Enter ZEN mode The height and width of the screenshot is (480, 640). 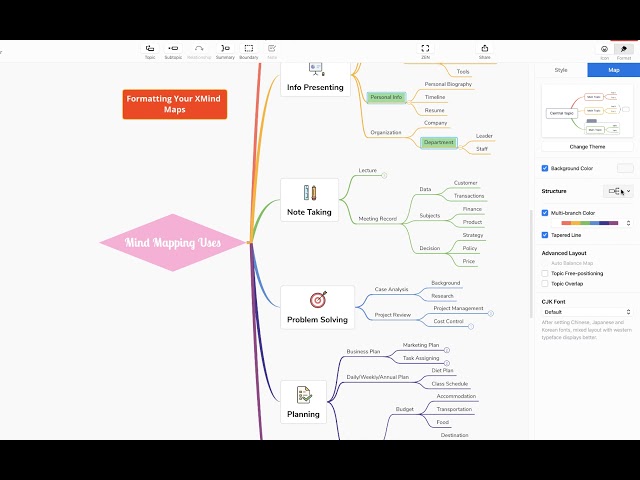[x=425, y=51]
